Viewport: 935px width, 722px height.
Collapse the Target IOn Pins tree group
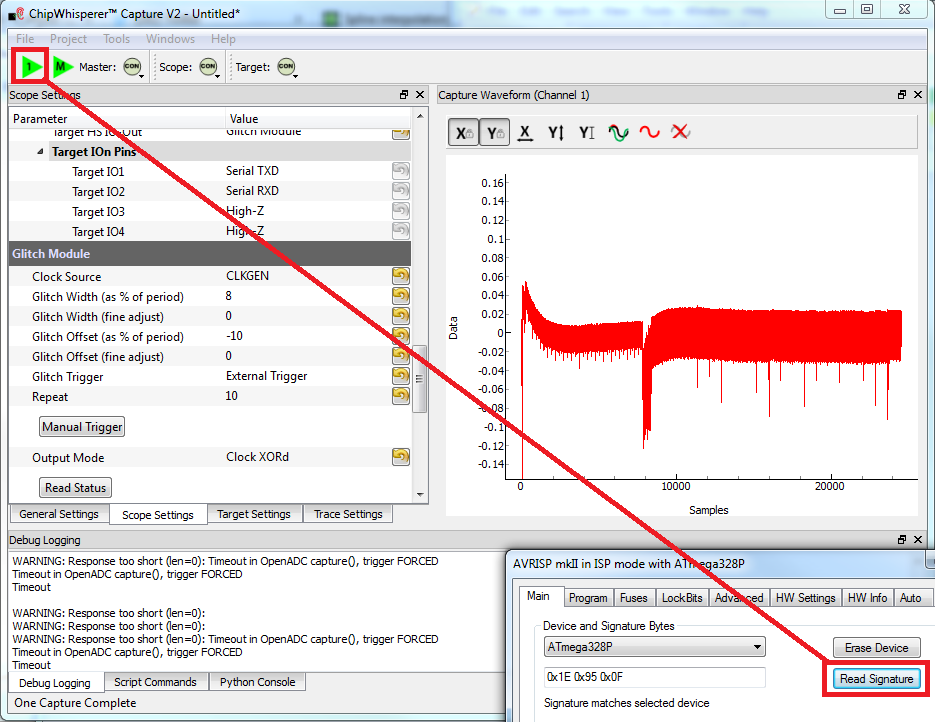(41, 152)
